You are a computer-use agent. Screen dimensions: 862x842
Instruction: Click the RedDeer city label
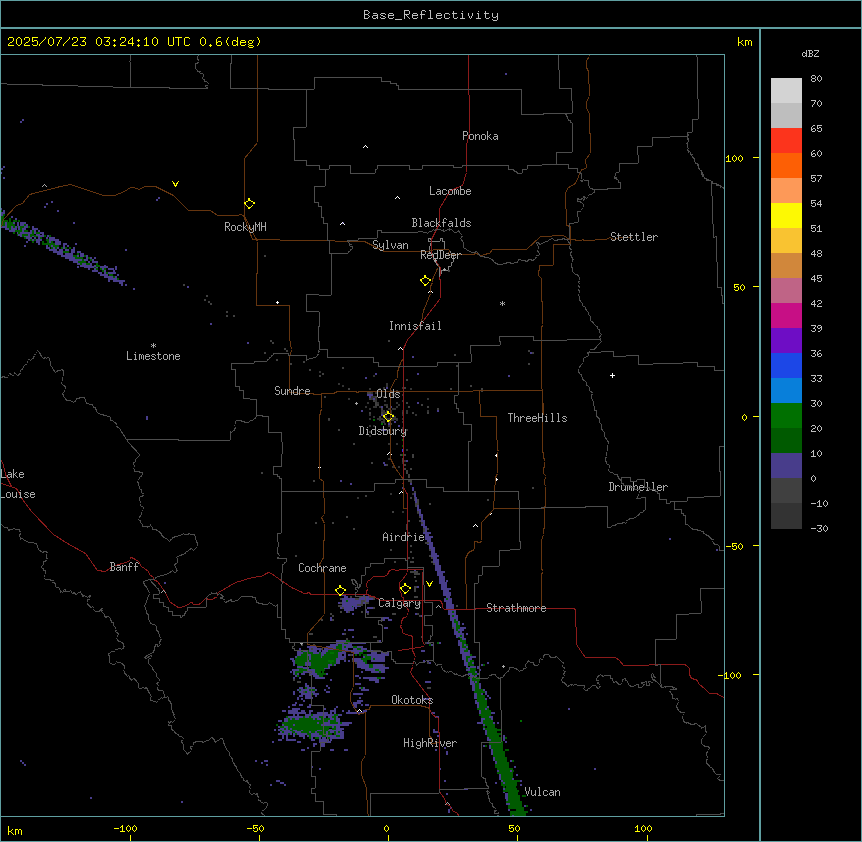[440, 255]
